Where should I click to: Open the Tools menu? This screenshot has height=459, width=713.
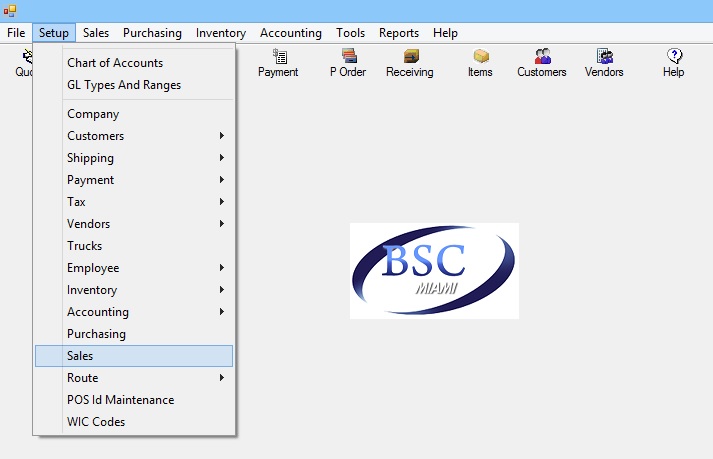pos(350,33)
